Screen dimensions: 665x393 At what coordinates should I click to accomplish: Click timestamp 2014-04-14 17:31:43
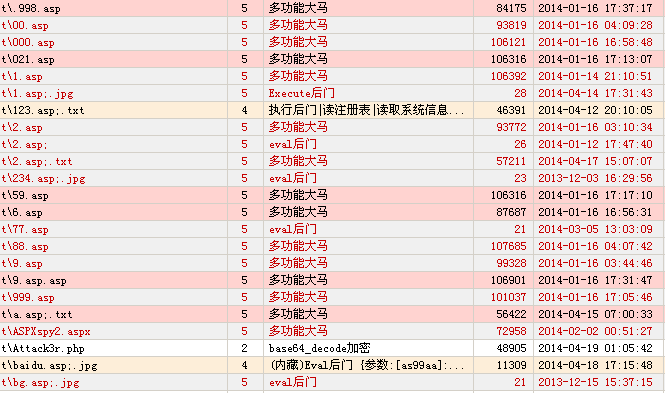click(x=595, y=93)
